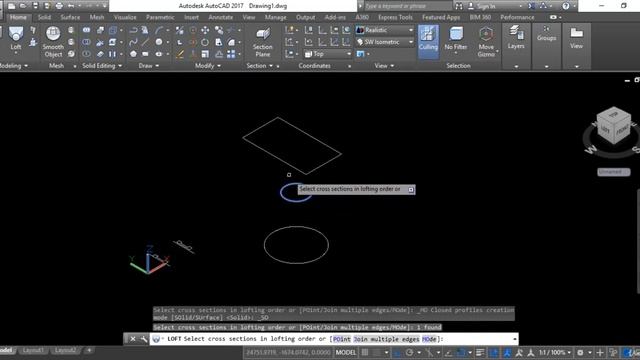640x360 pixels.
Task: Click the Solid Intersect icon
Action: [x=86, y=54]
